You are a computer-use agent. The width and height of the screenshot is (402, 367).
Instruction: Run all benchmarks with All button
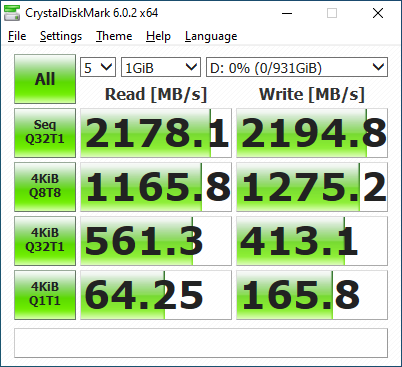coord(45,79)
